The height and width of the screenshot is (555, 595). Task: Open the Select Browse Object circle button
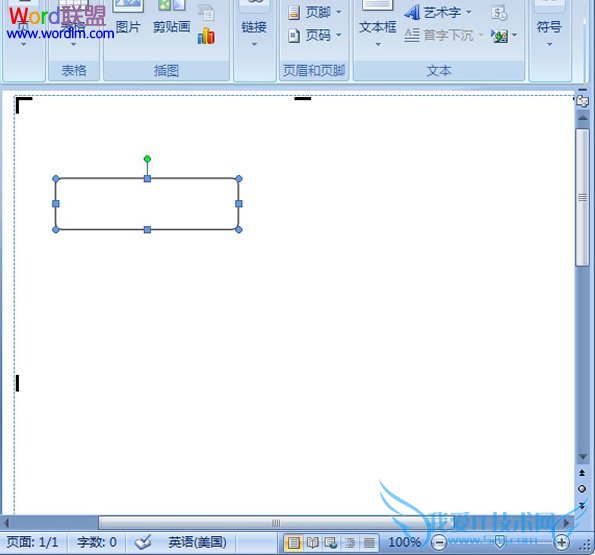pyautogui.click(x=582, y=489)
